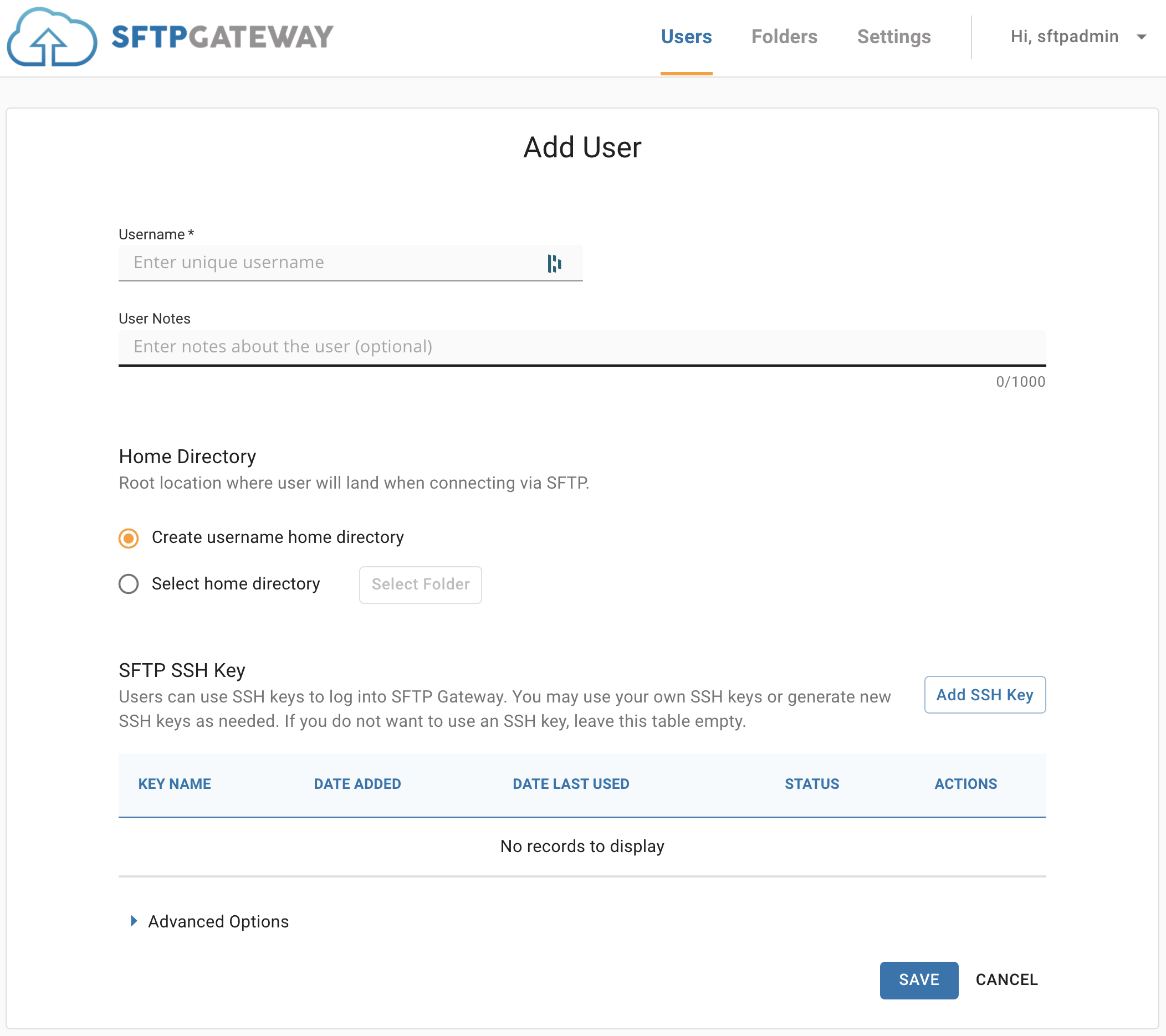Image resolution: width=1166 pixels, height=1036 pixels.
Task: Select Create username home directory radio
Action: pos(129,538)
